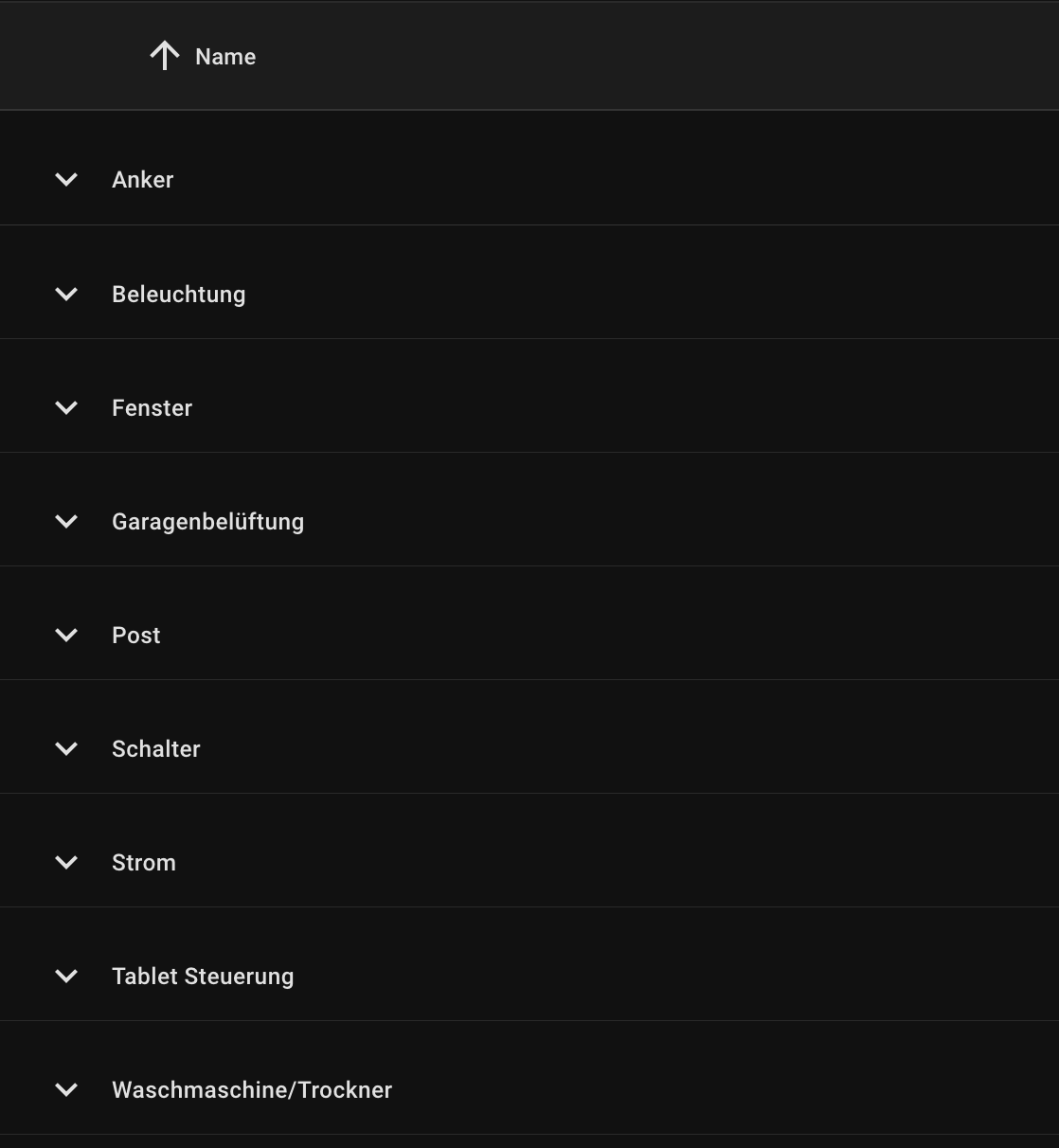Select the Anker group label
This screenshot has width=1059, height=1148.
[142, 180]
